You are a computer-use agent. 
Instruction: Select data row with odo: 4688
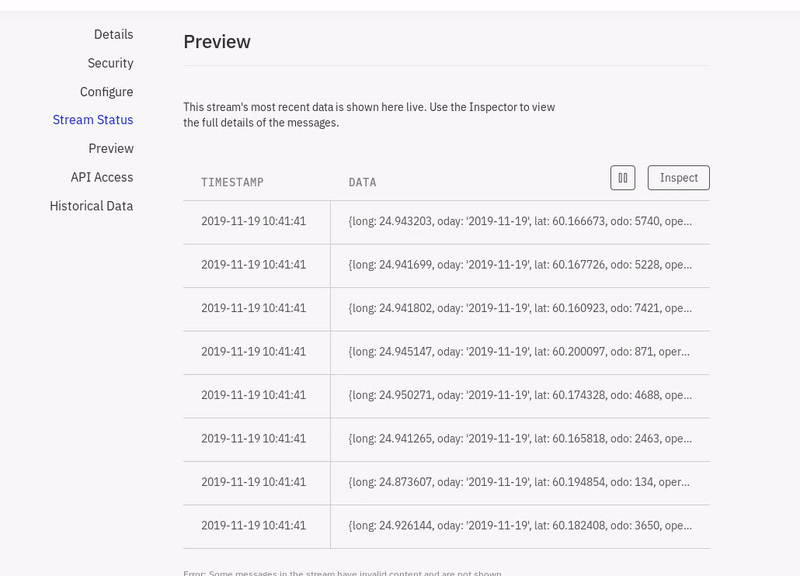(446, 396)
